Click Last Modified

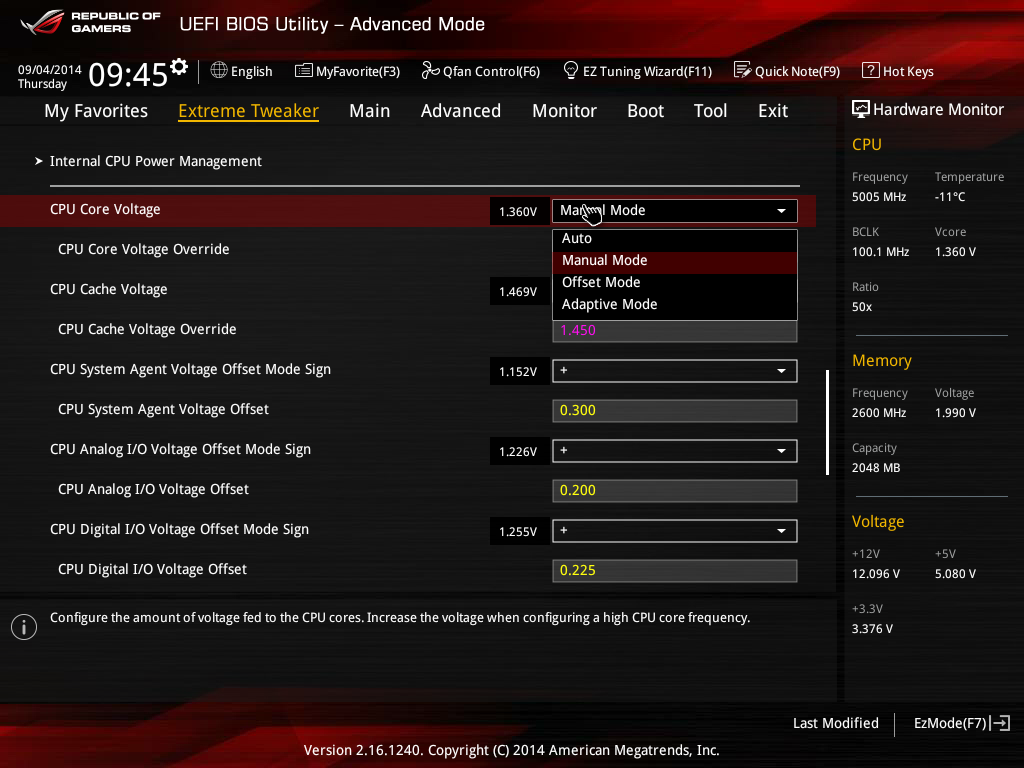[836, 723]
